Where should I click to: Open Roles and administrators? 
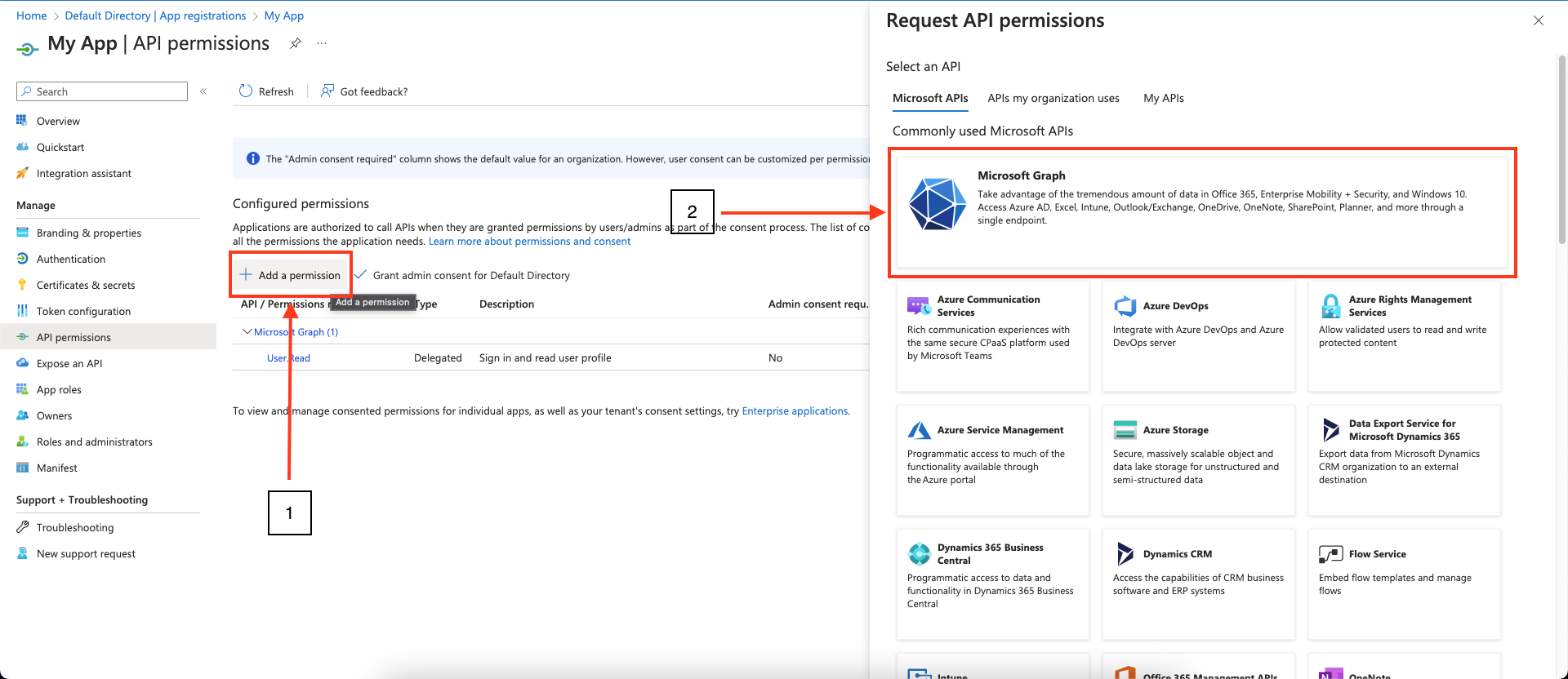pos(94,442)
